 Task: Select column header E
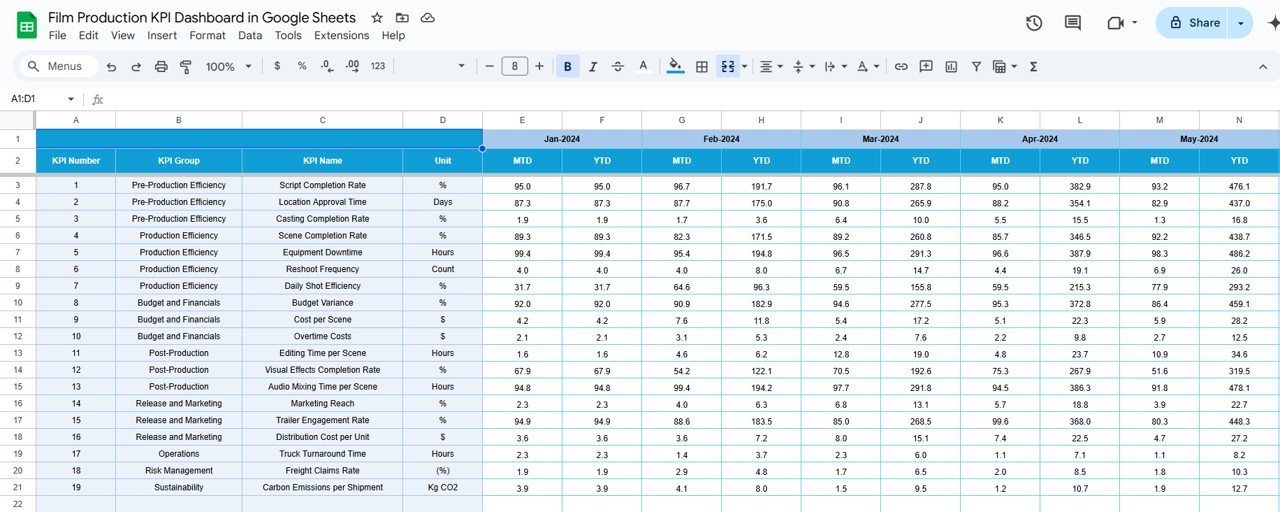click(x=522, y=120)
